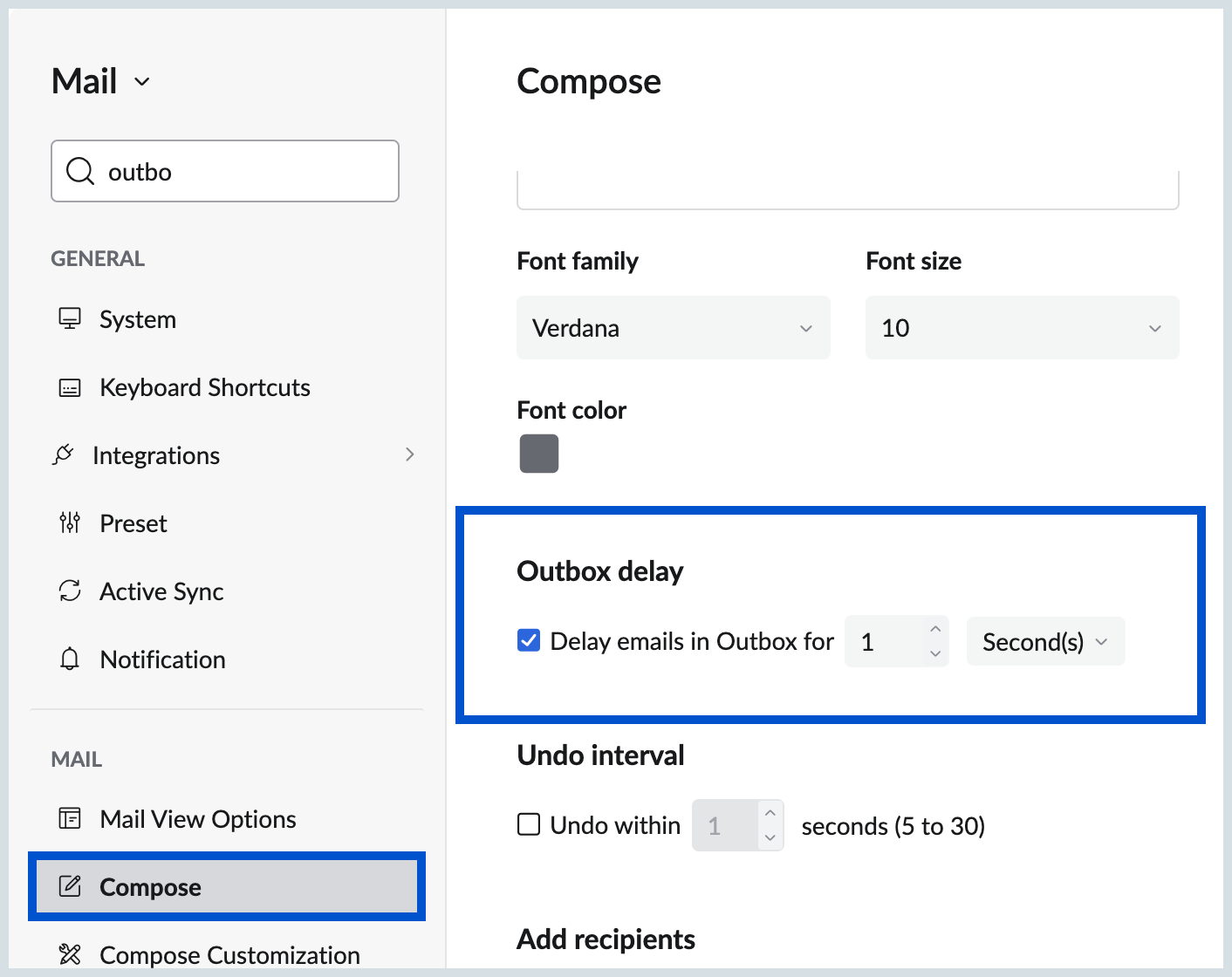
Task: Pick the gray Font color swatch
Action: click(539, 454)
